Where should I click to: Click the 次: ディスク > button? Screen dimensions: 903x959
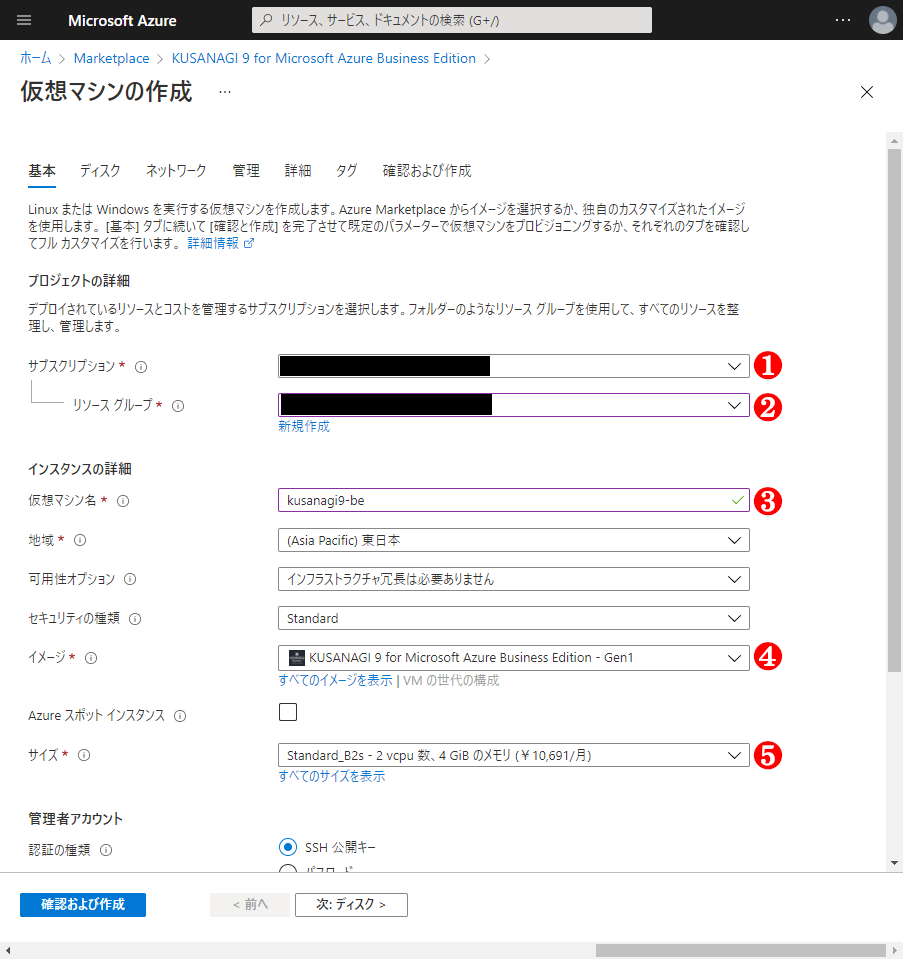(x=351, y=905)
